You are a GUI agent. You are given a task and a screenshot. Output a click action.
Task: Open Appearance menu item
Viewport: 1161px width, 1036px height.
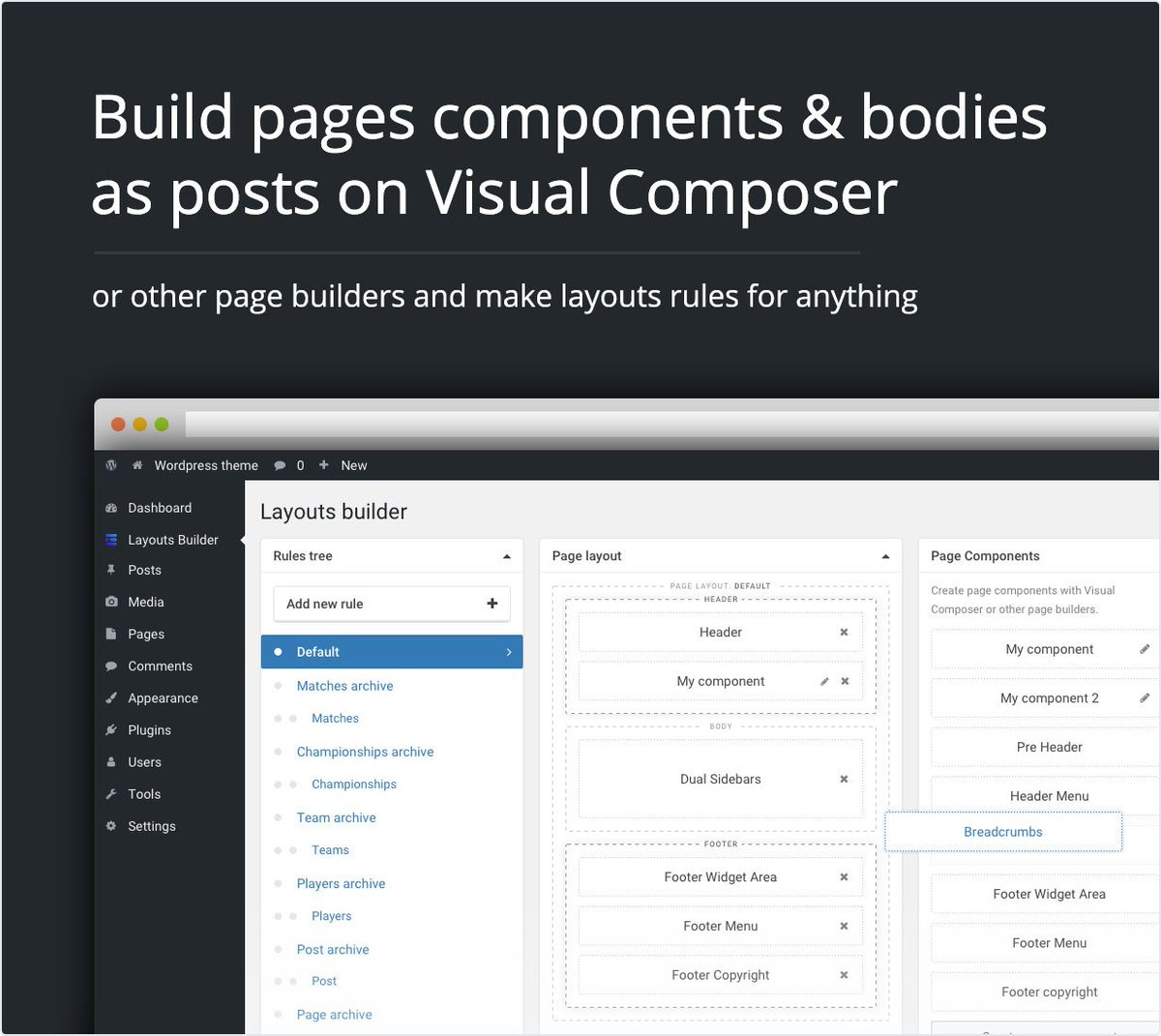(x=163, y=698)
